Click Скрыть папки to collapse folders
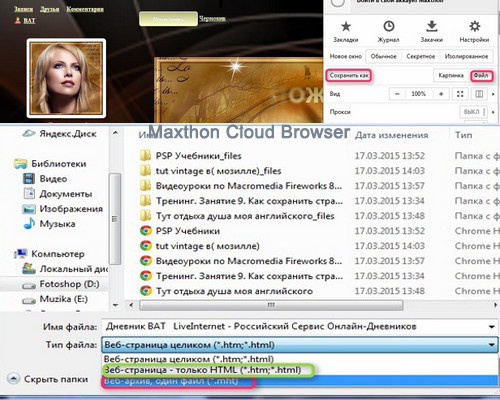 [x=48, y=379]
